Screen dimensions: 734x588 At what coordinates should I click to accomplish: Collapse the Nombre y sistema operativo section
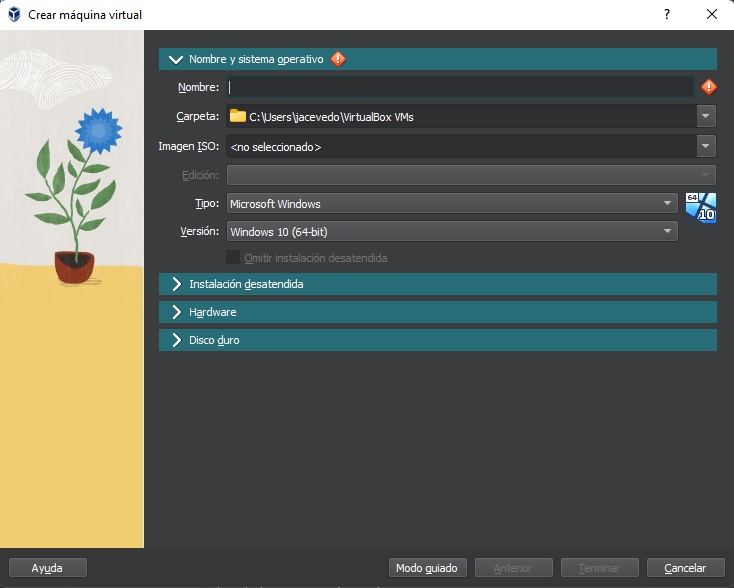click(177, 59)
